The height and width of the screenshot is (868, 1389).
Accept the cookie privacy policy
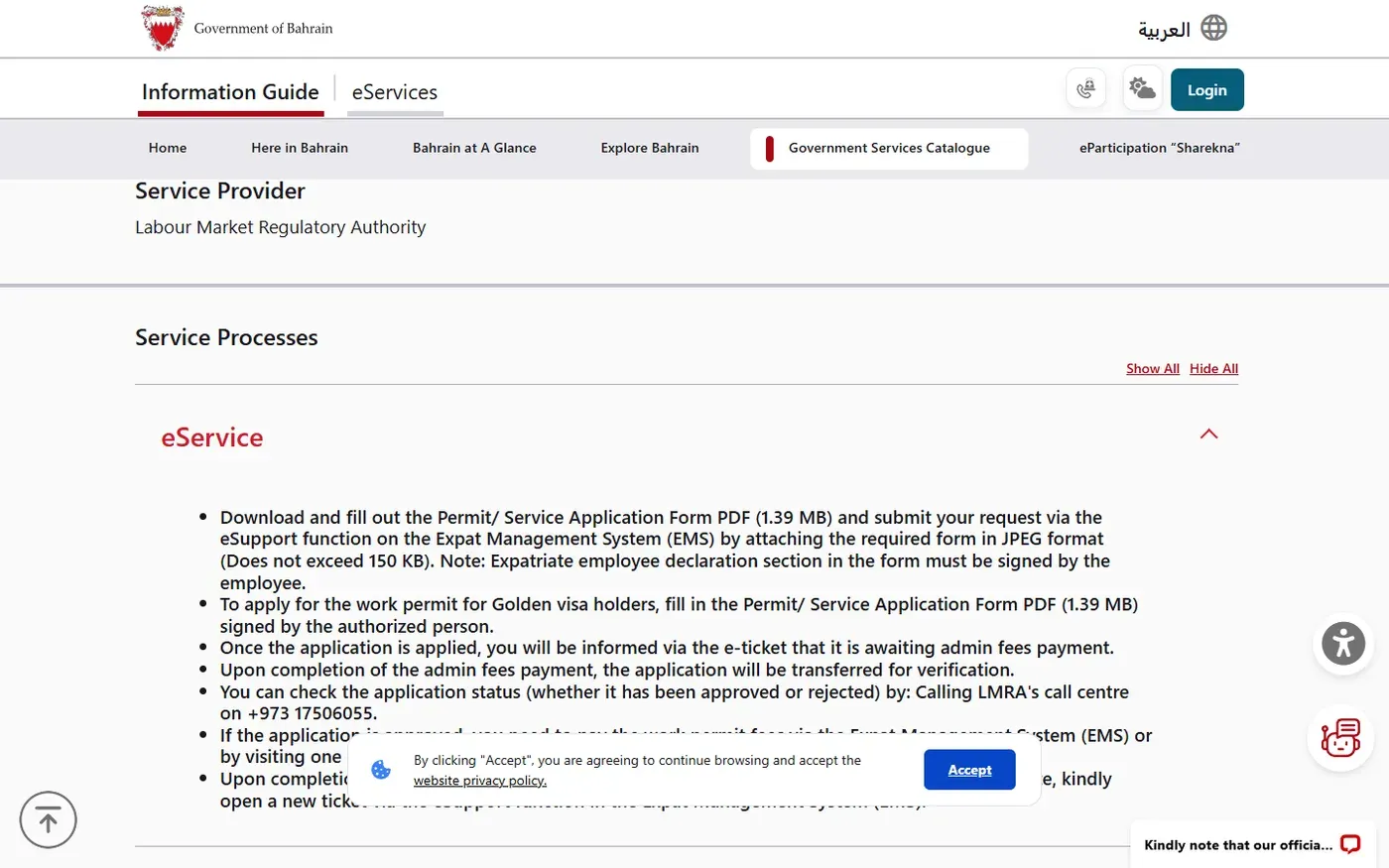pos(969,770)
